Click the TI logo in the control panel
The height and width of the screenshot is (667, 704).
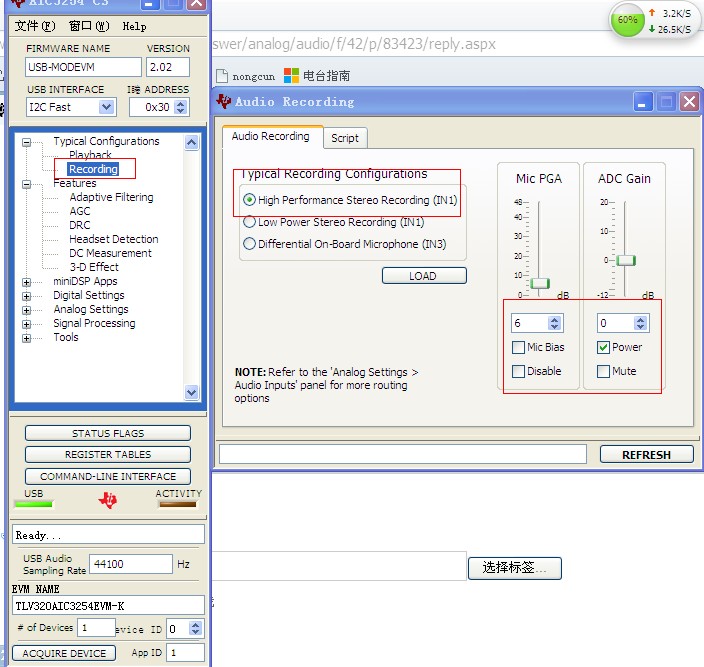tap(108, 500)
